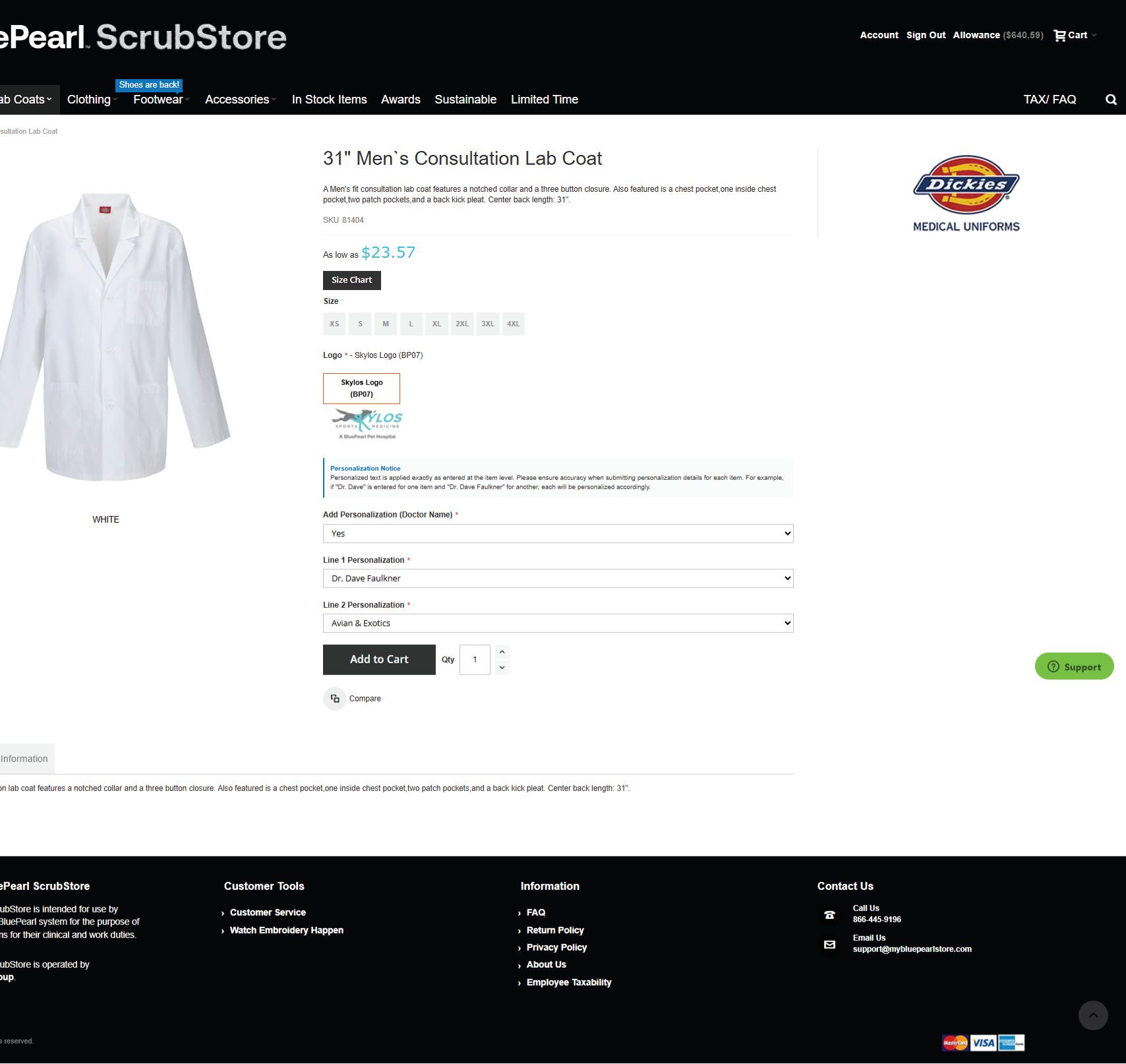This screenshot has height=1064, width=1126.
Task: Click the Dickies Medical Uniforms logo
Action: [966, 194]
